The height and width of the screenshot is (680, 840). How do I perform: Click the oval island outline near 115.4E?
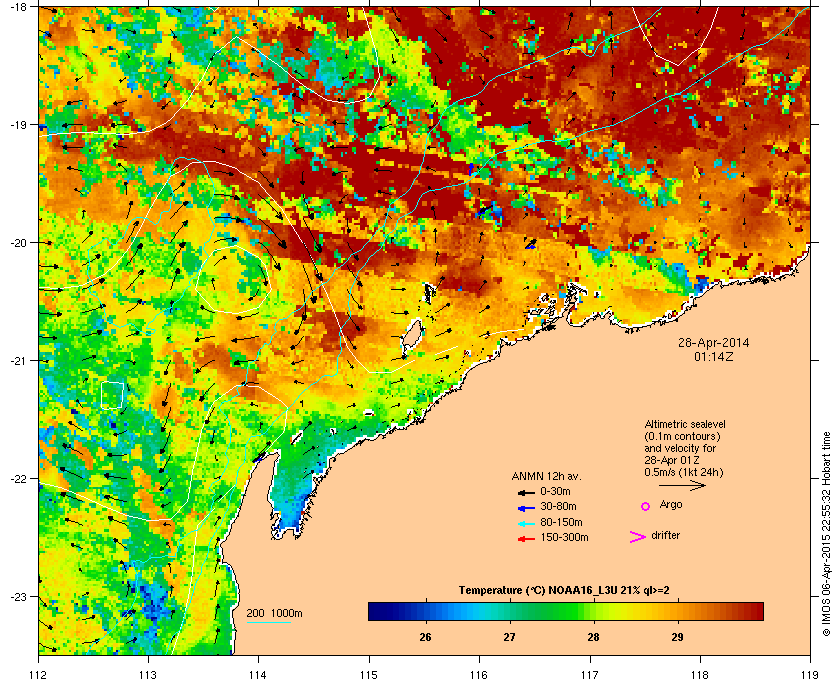(x=411, y=334)
